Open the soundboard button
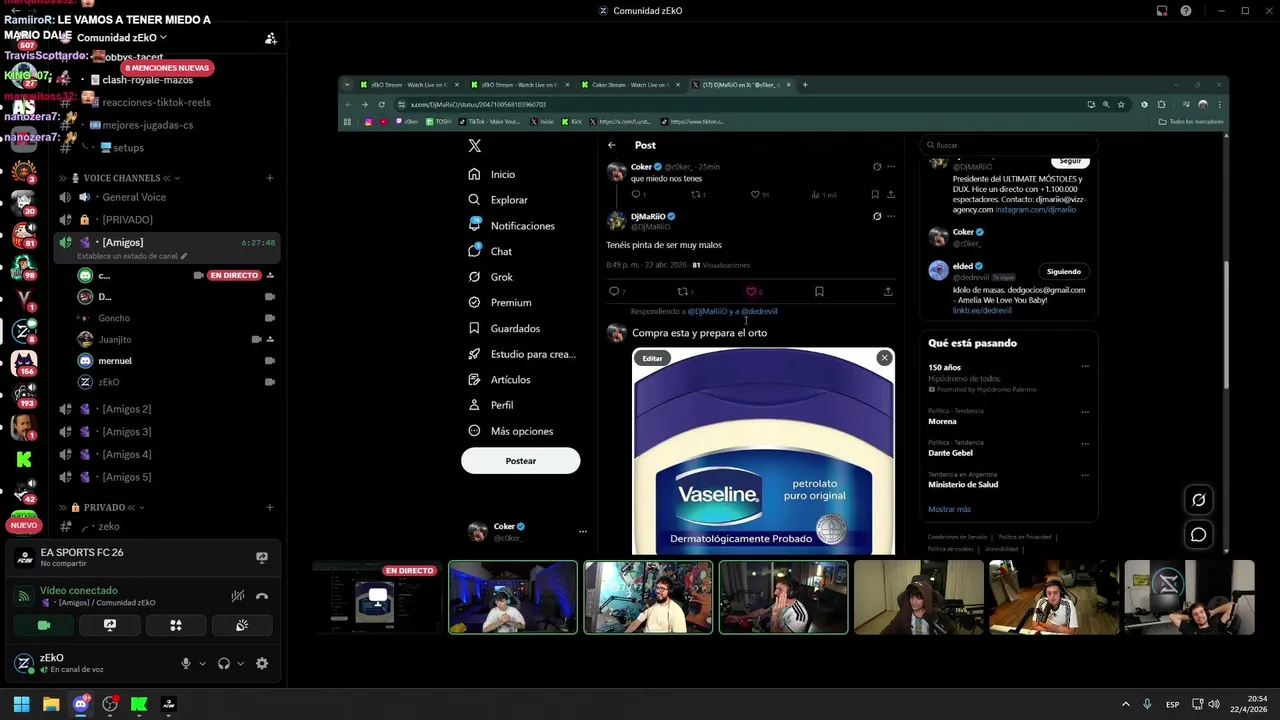Viewport: 1280px width, 720px height. click(242, 625)
